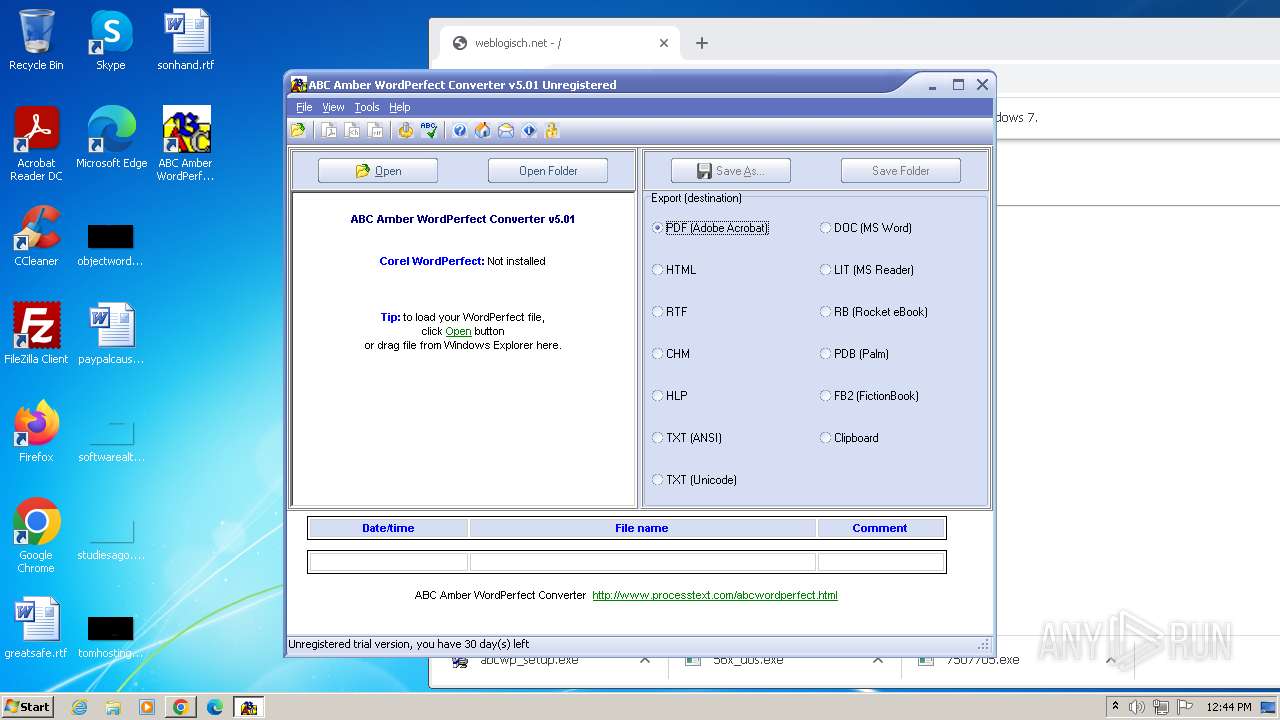Open Google Chrome desktop shortcut

36,536
